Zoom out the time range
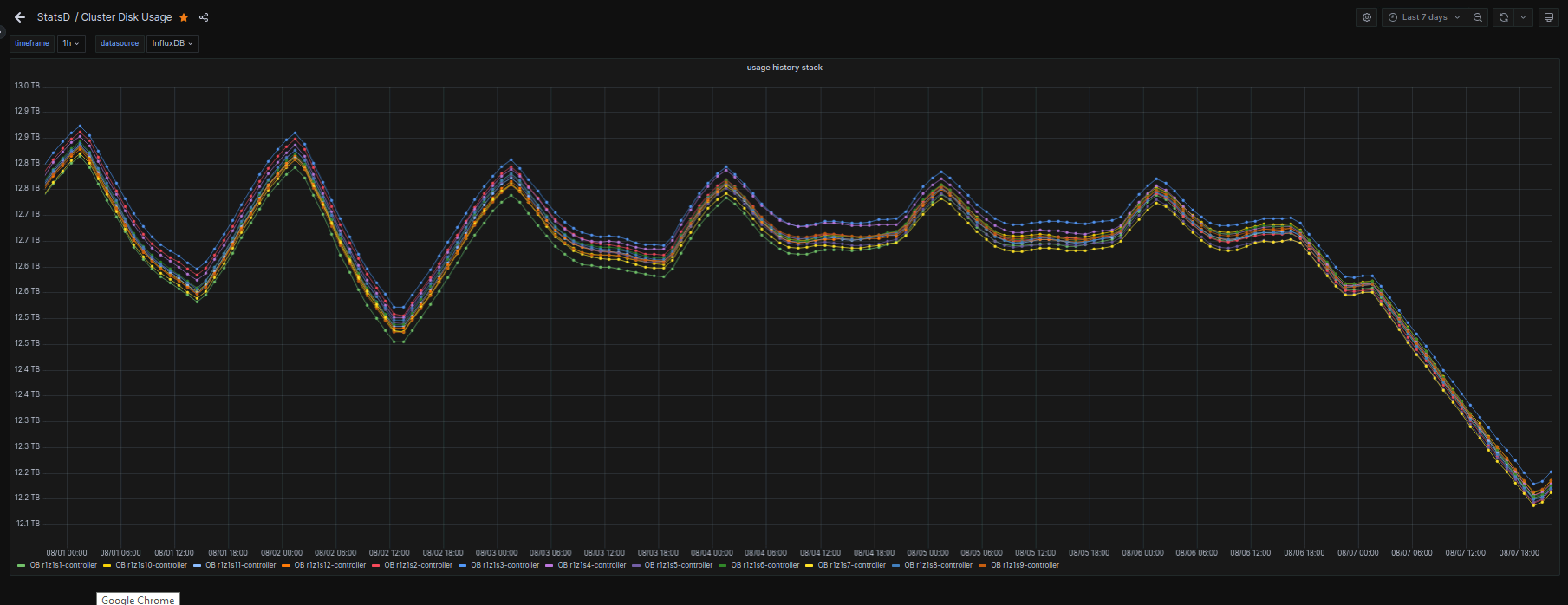Screen dimensions: 1568x605 point(1478,17)
